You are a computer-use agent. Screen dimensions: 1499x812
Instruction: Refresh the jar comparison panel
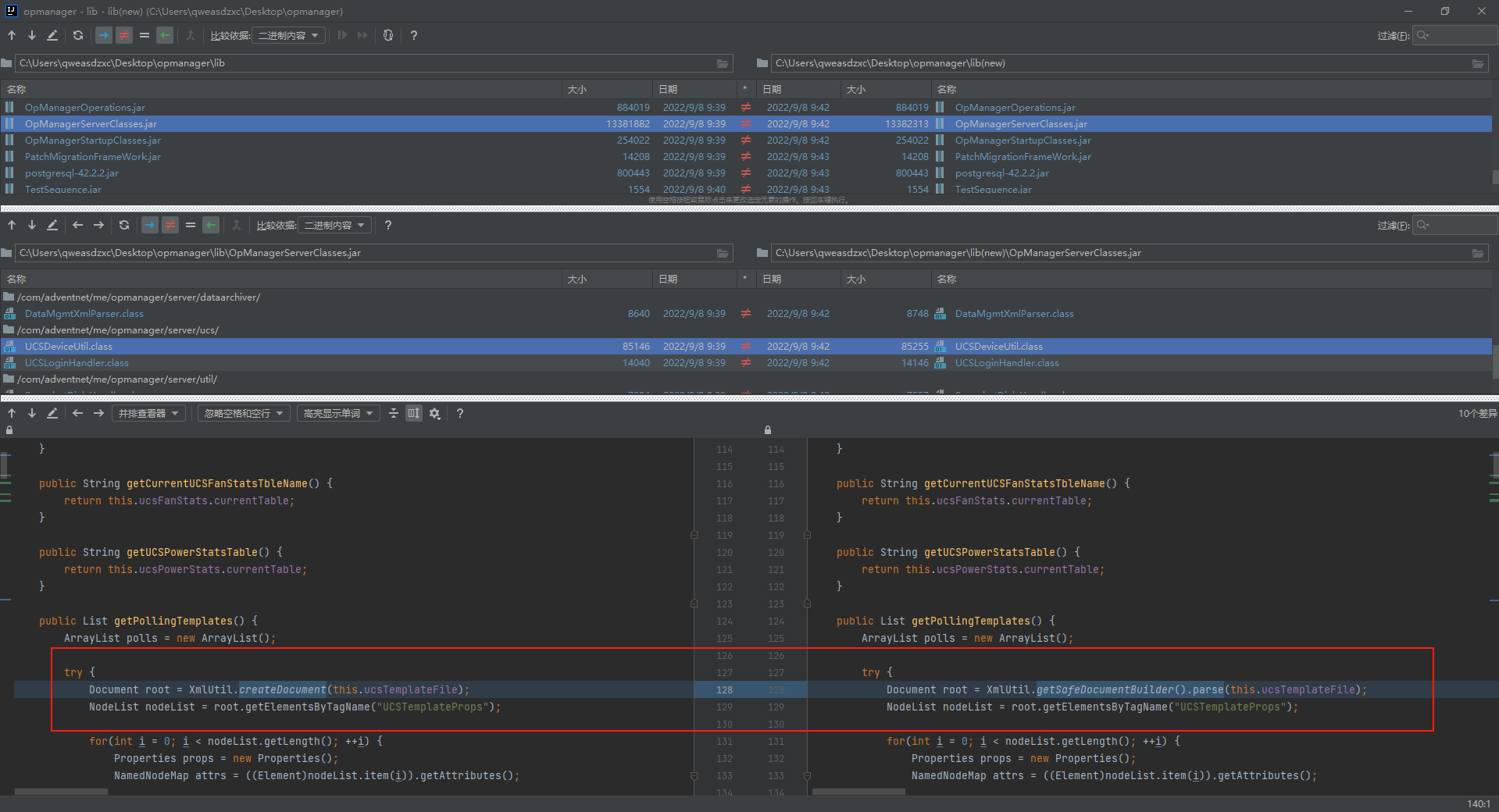(124, 225)
